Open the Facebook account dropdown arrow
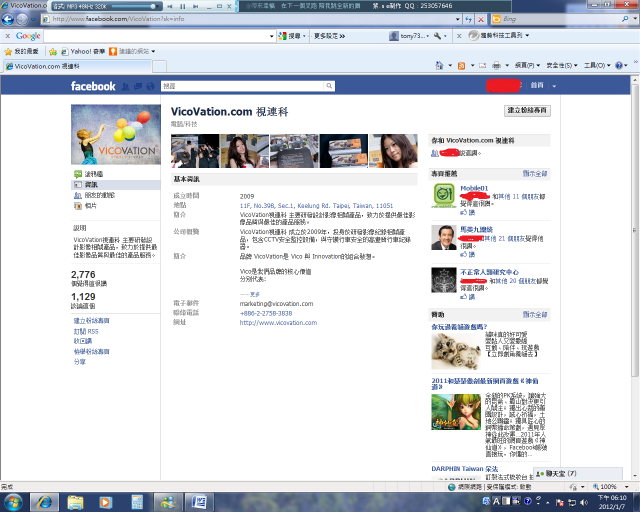 pyautogui.click(x=554, y=86)
